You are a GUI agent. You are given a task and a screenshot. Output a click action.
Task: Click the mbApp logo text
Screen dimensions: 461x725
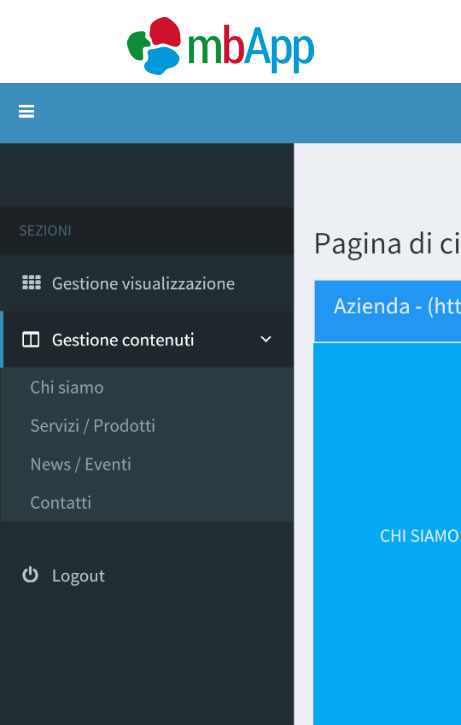click(251, 48)
